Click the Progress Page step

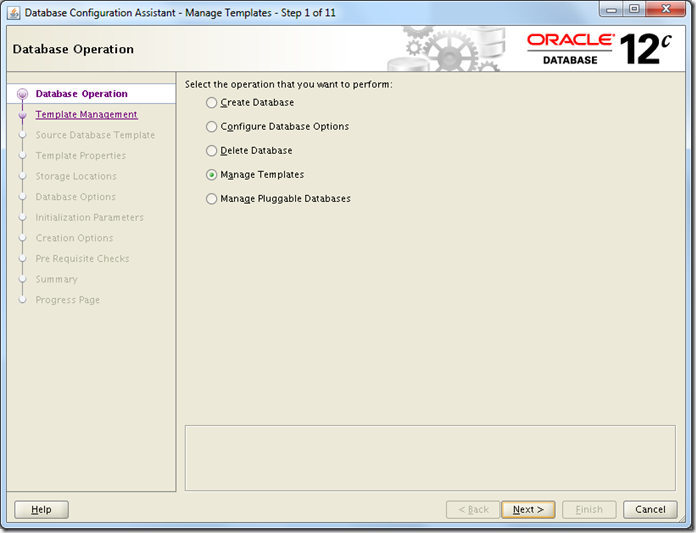click(x=67, y=300)
